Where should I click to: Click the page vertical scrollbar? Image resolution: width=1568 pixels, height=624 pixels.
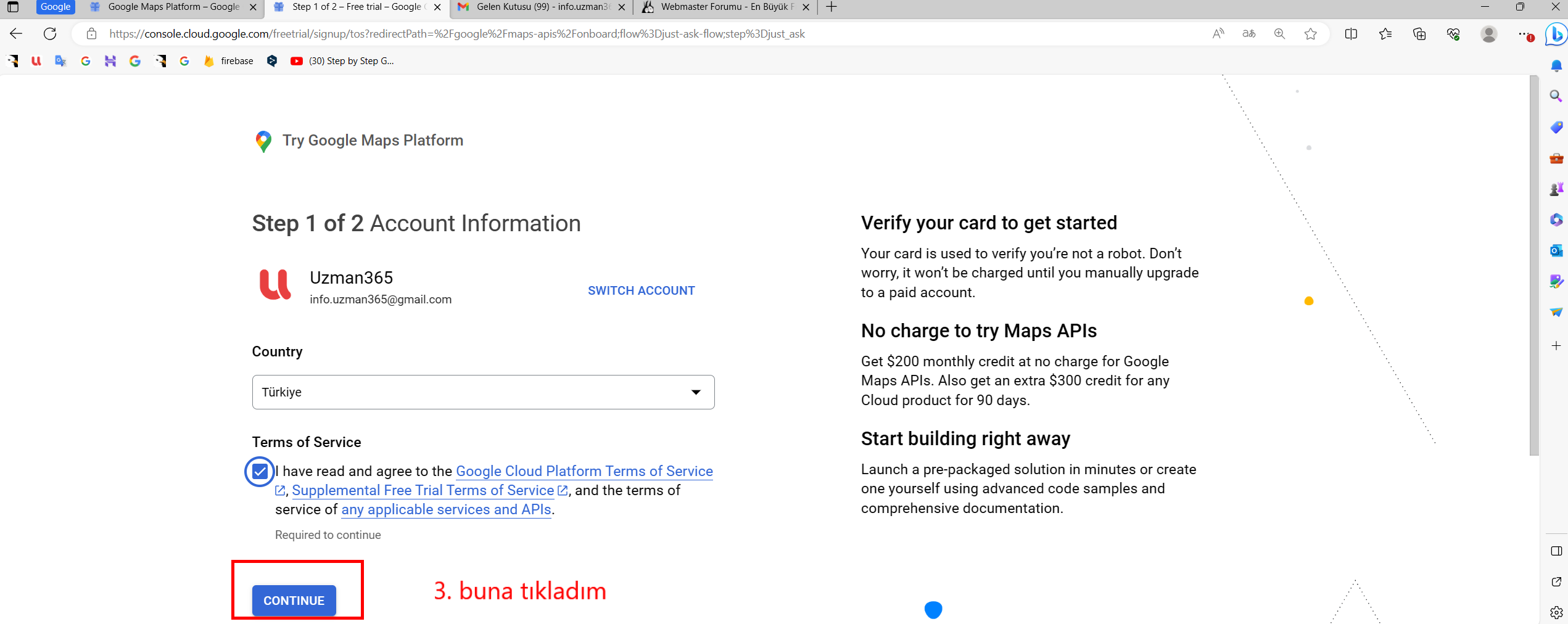point(1534,265)
